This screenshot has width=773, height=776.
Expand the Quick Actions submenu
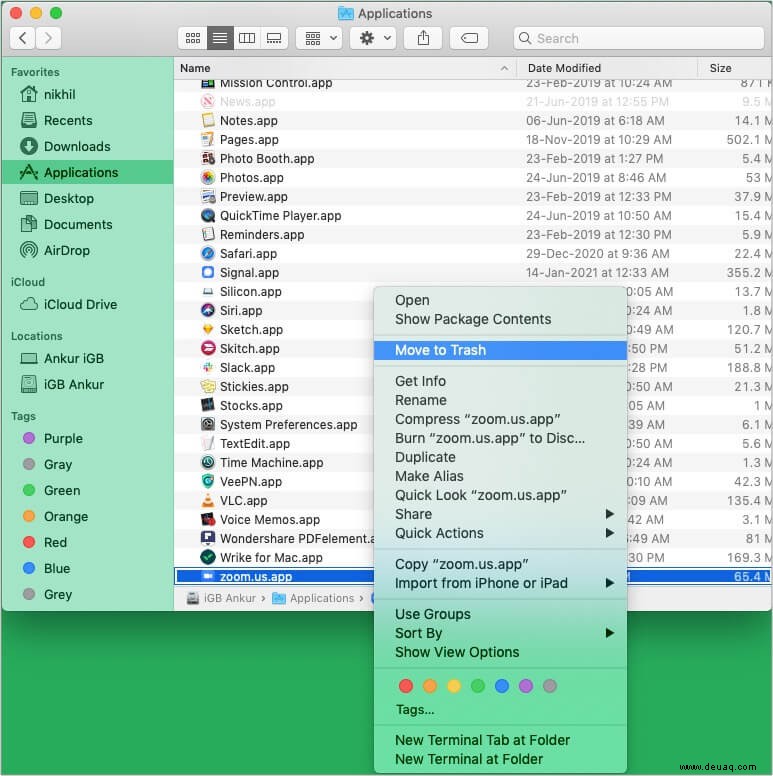[x=500, y=534]
